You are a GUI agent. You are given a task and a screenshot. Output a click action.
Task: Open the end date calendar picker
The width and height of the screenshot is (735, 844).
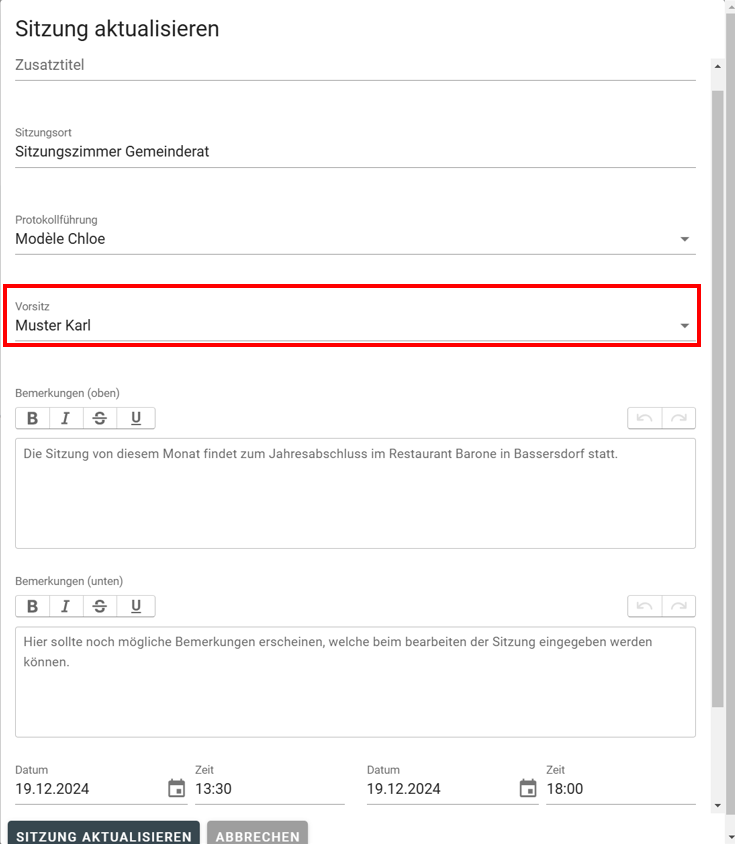528,788
